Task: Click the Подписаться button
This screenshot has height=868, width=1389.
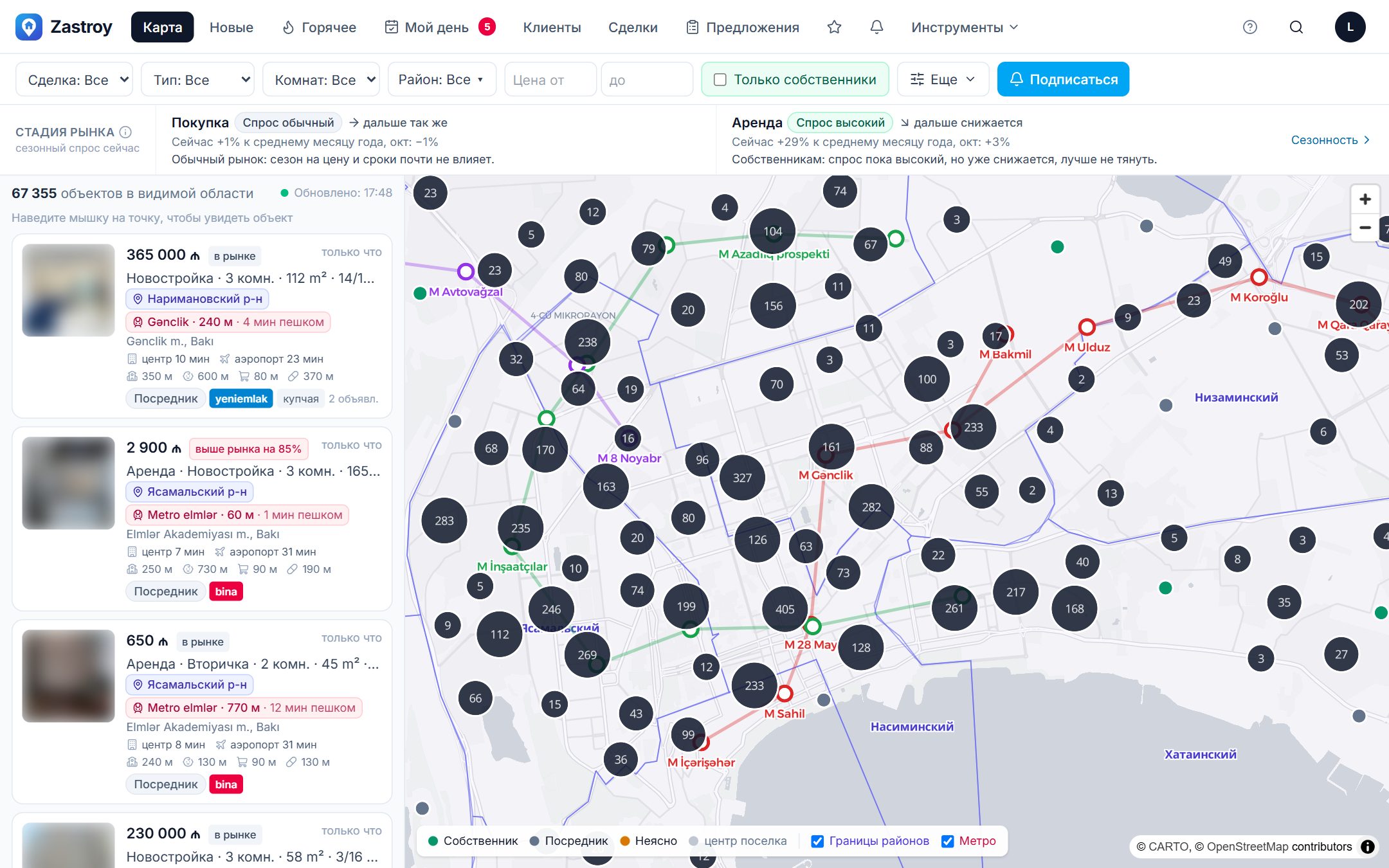Action: (1063, 80)
